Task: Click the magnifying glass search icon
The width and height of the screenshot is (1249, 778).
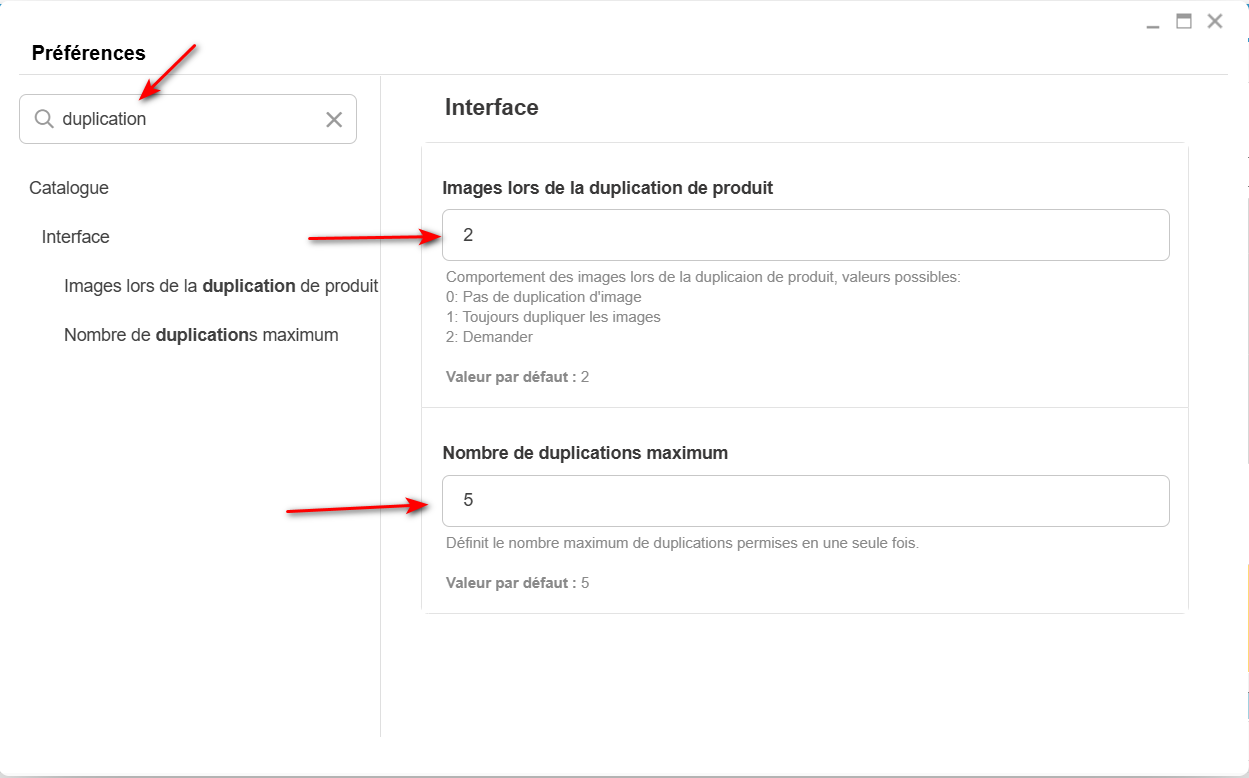Action: pyautogui.click(x=43, y=119)
